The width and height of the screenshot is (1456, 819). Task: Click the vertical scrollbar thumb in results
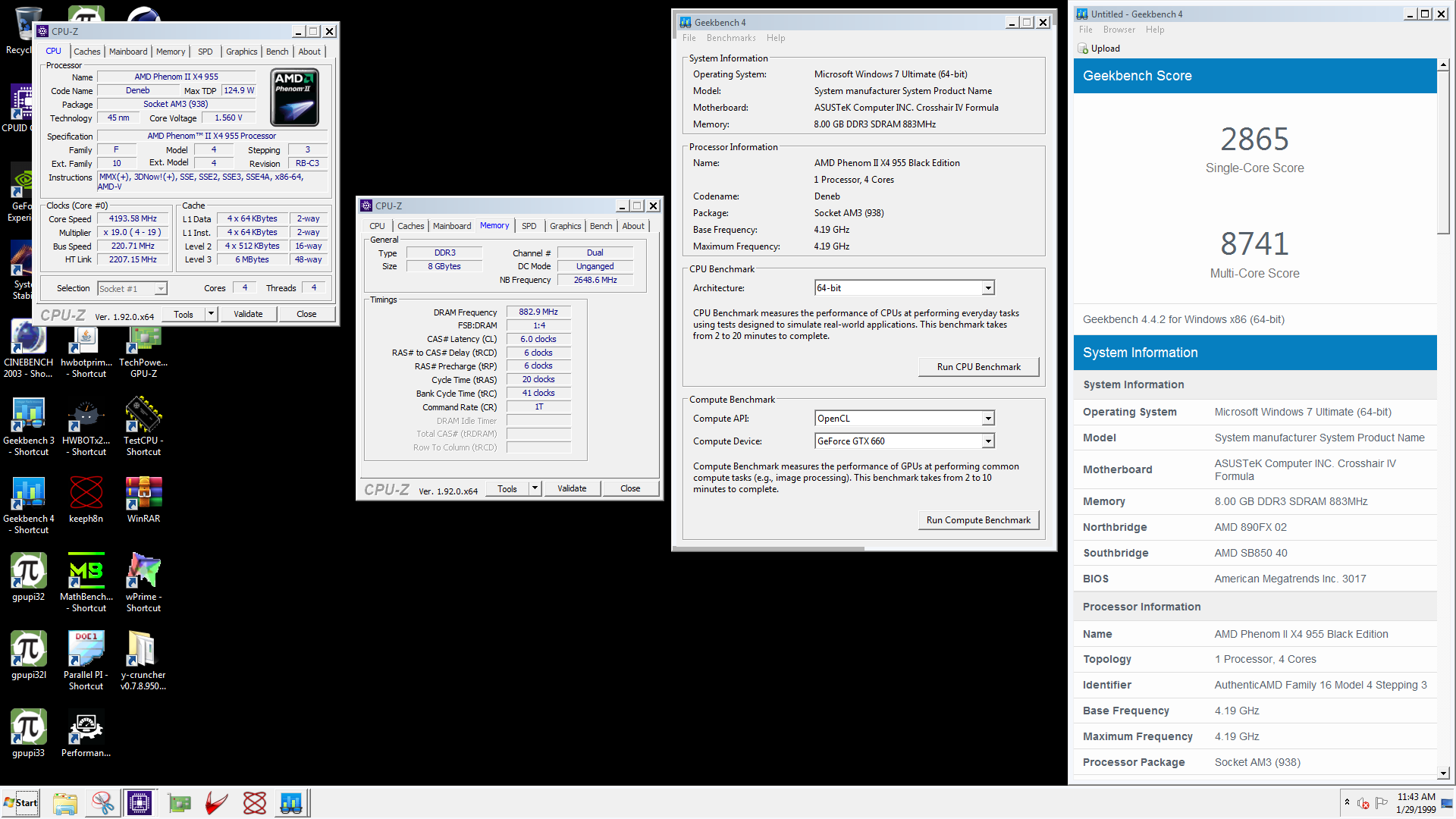[x=1443, y=153]
